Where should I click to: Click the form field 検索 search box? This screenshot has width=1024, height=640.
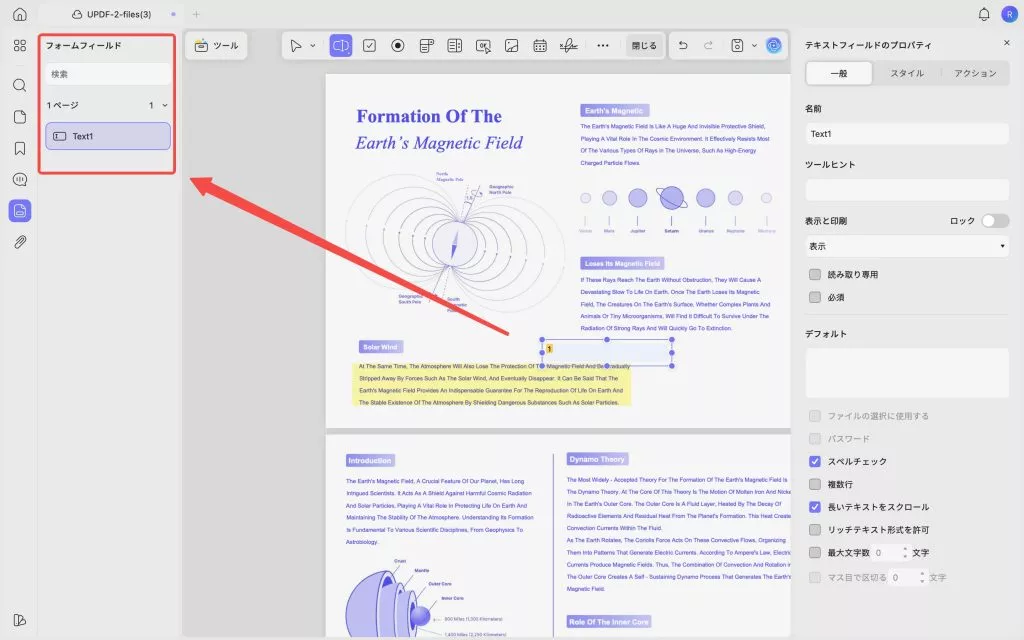(108, 74)
